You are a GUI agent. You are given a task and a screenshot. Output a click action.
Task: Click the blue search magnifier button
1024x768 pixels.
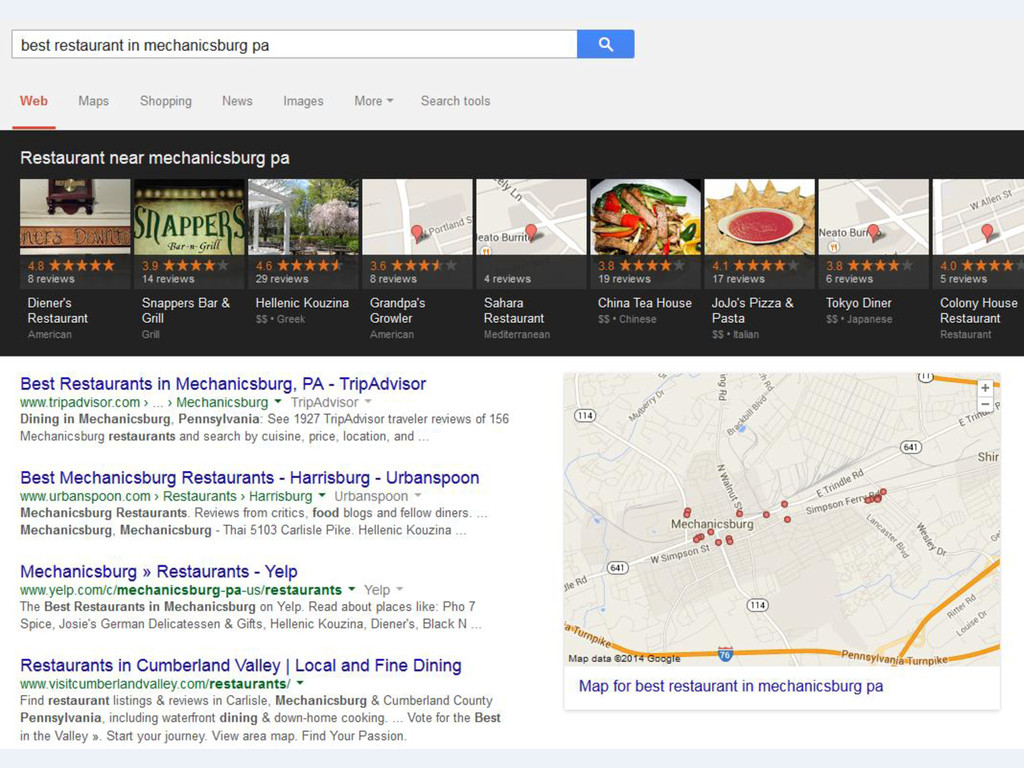point(605,44)
